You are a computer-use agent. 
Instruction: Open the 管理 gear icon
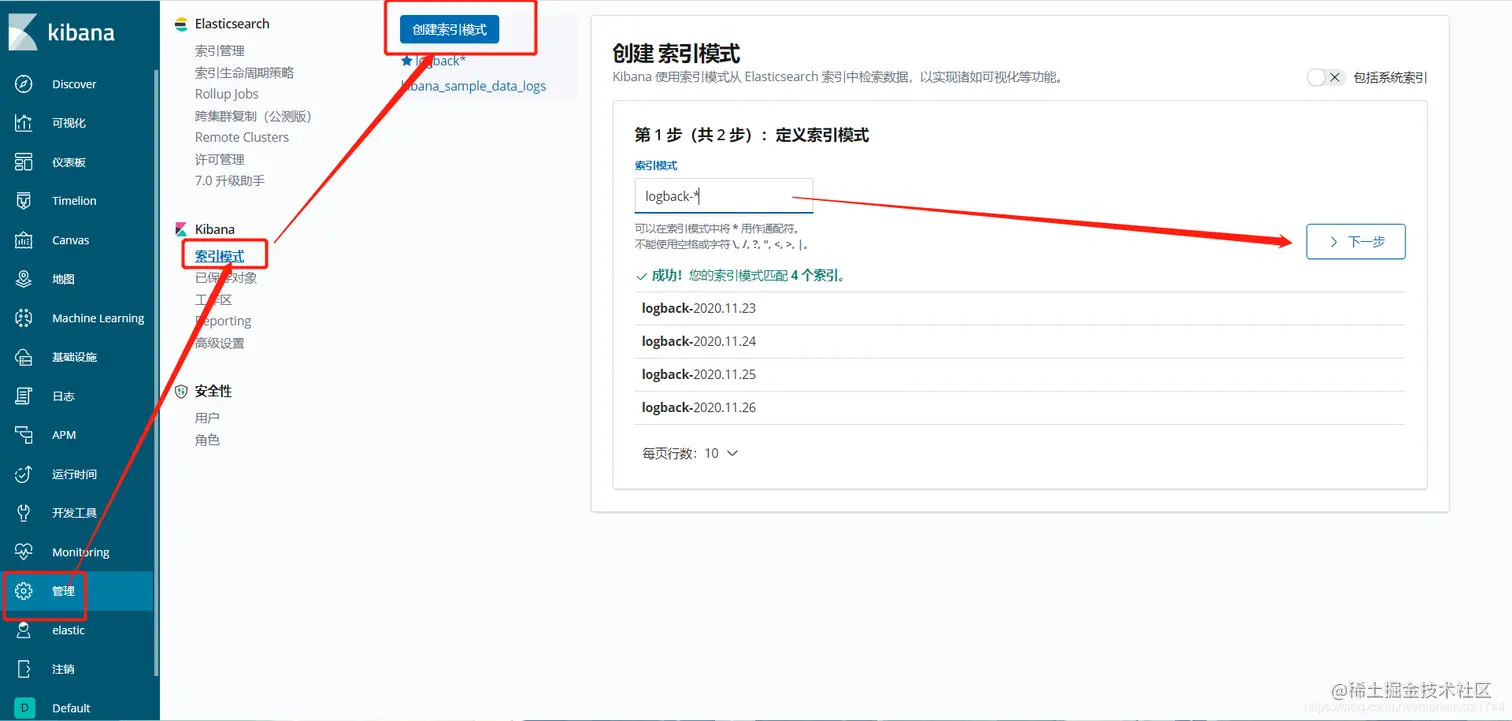point(24,591)
